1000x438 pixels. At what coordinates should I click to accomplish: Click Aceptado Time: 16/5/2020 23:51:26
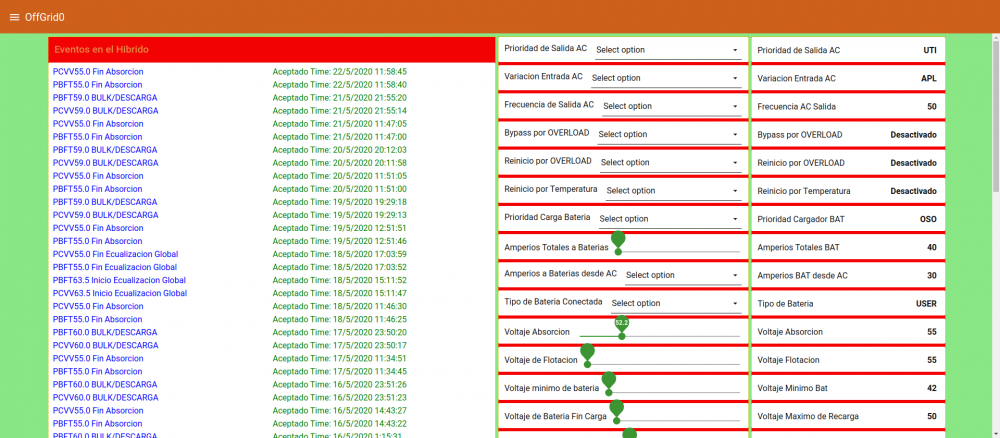pyautogui.click(x=339, y=384)
